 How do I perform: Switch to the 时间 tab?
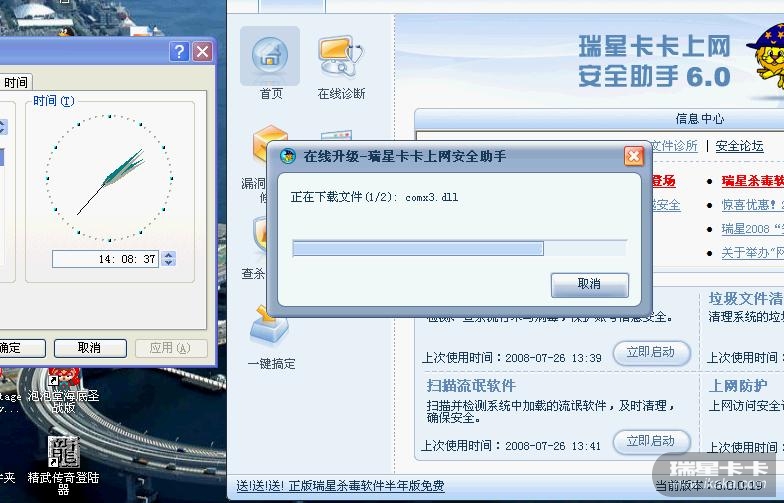tap(16, 82)
